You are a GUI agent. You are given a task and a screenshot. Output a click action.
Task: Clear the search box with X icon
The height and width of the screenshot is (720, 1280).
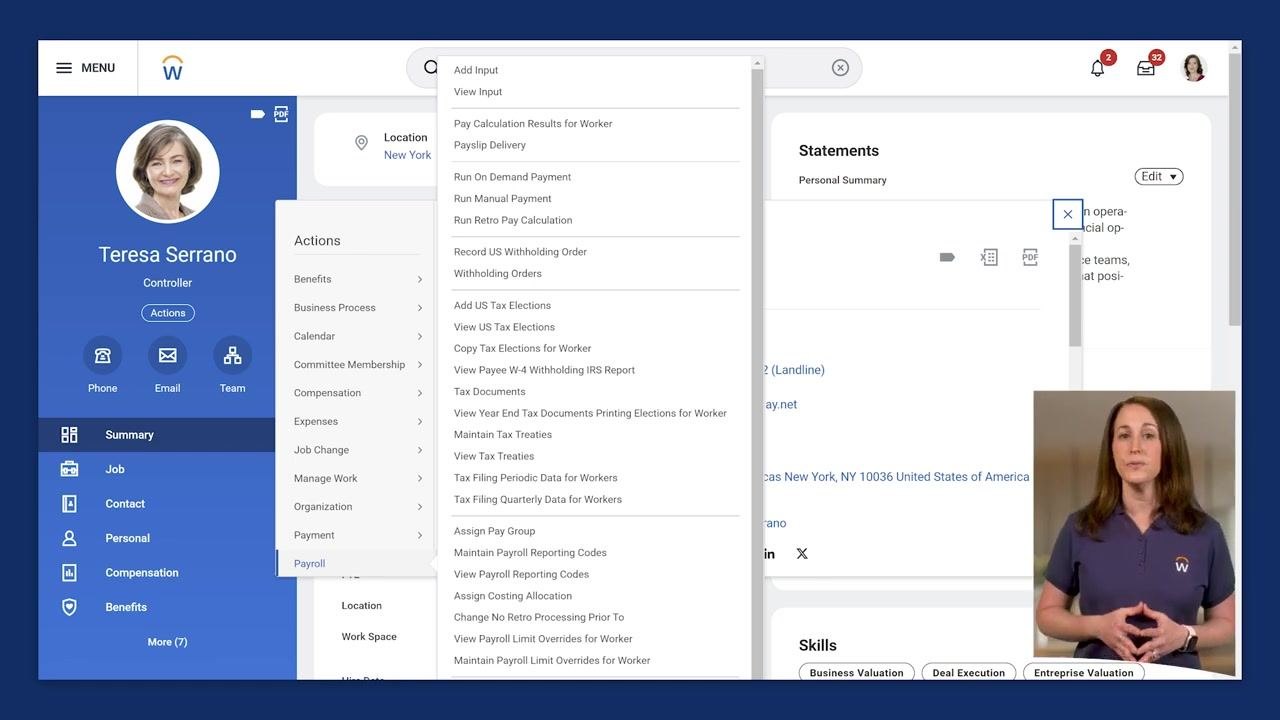[x=840, y=68]
